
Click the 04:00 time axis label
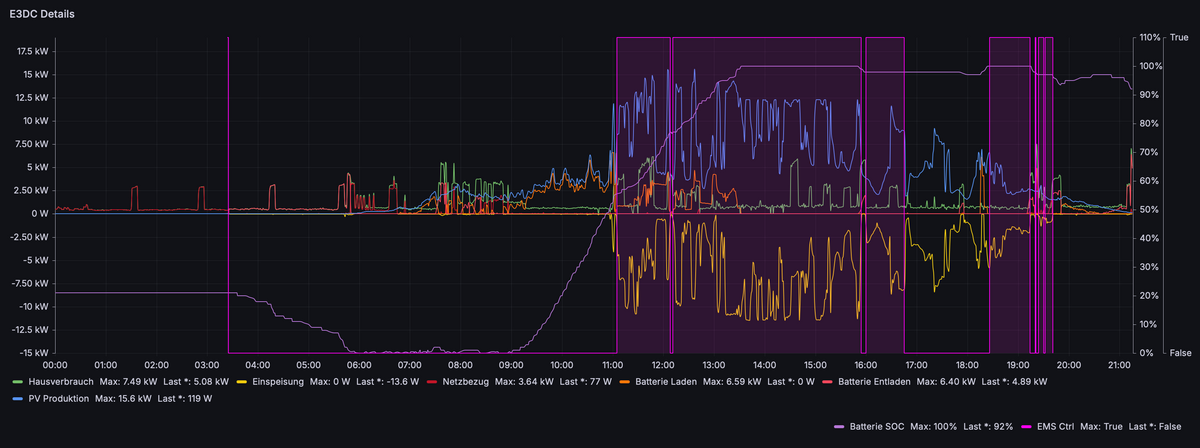258,365
